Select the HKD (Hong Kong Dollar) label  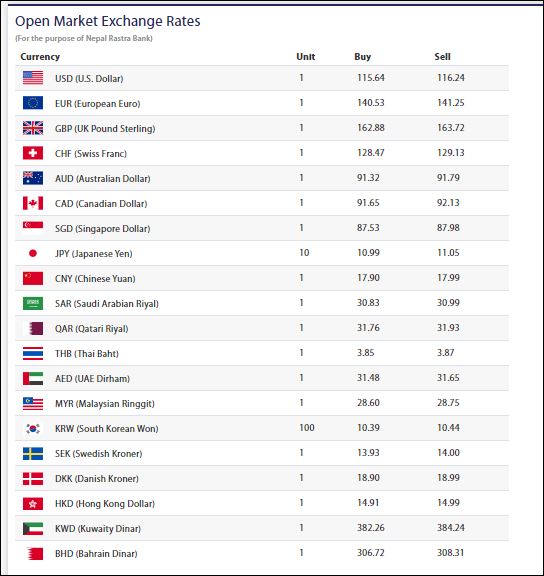[105, 503]
